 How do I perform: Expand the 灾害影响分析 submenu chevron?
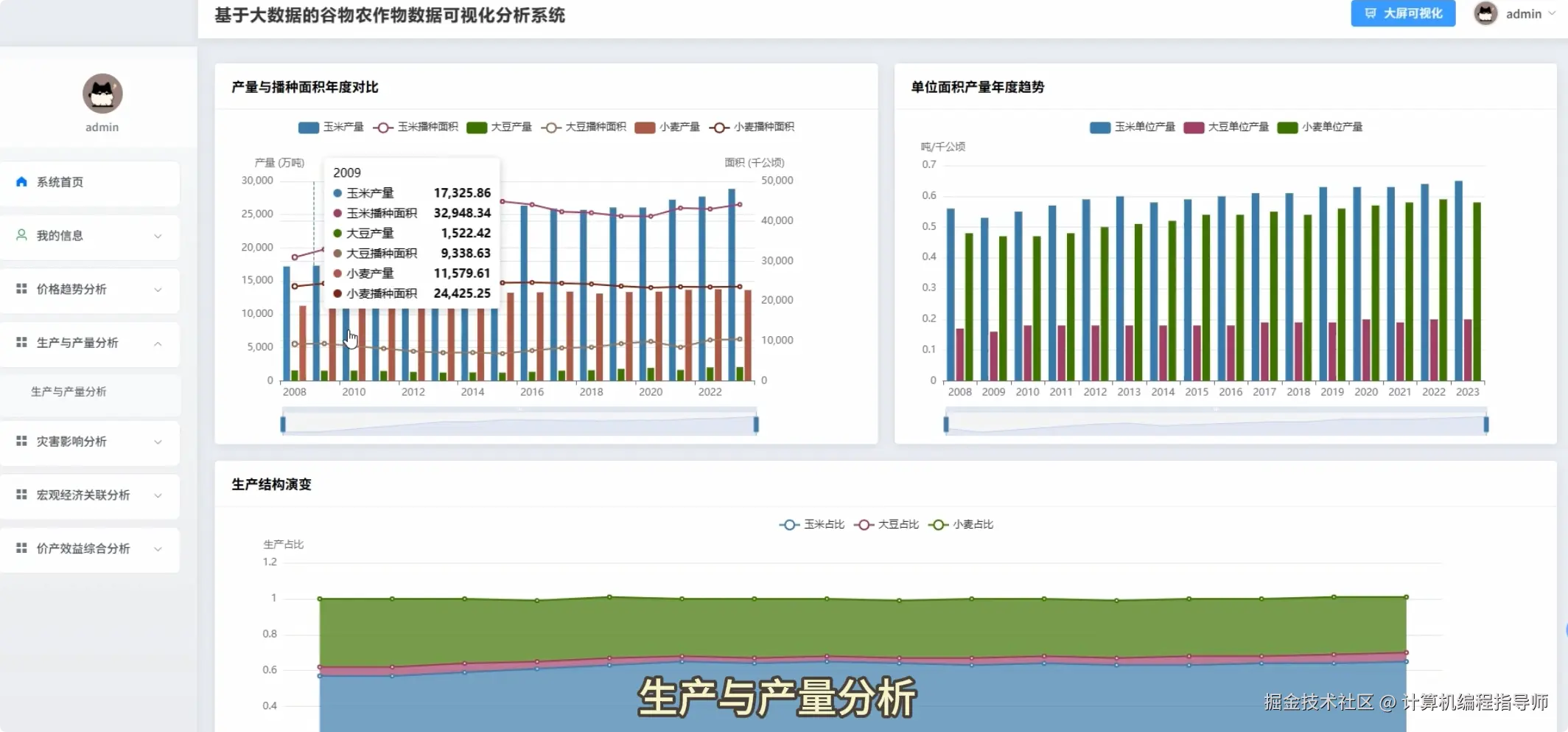point(158,442)
